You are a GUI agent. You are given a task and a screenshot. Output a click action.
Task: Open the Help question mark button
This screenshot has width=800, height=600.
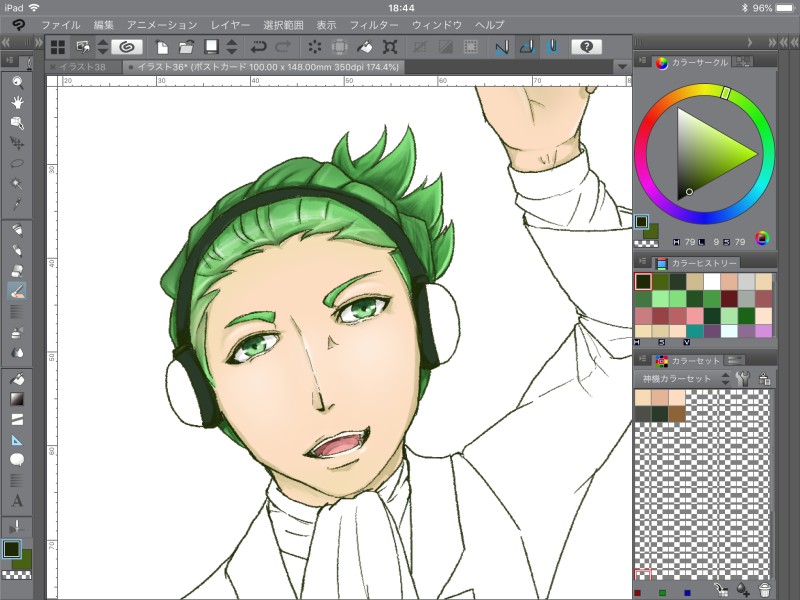(x=586, y=47)
